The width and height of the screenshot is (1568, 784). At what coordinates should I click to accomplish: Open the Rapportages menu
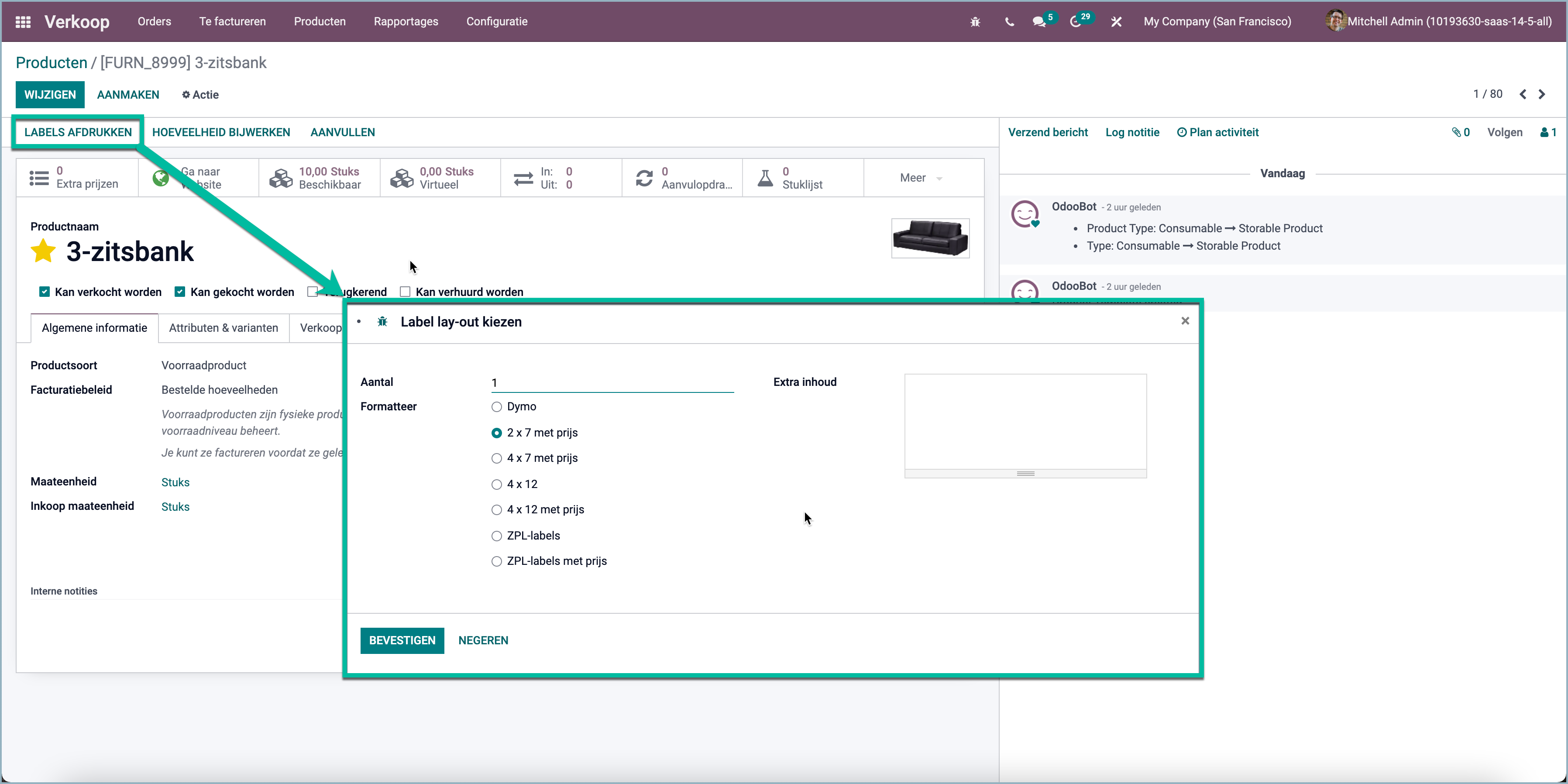coord(406,21)
